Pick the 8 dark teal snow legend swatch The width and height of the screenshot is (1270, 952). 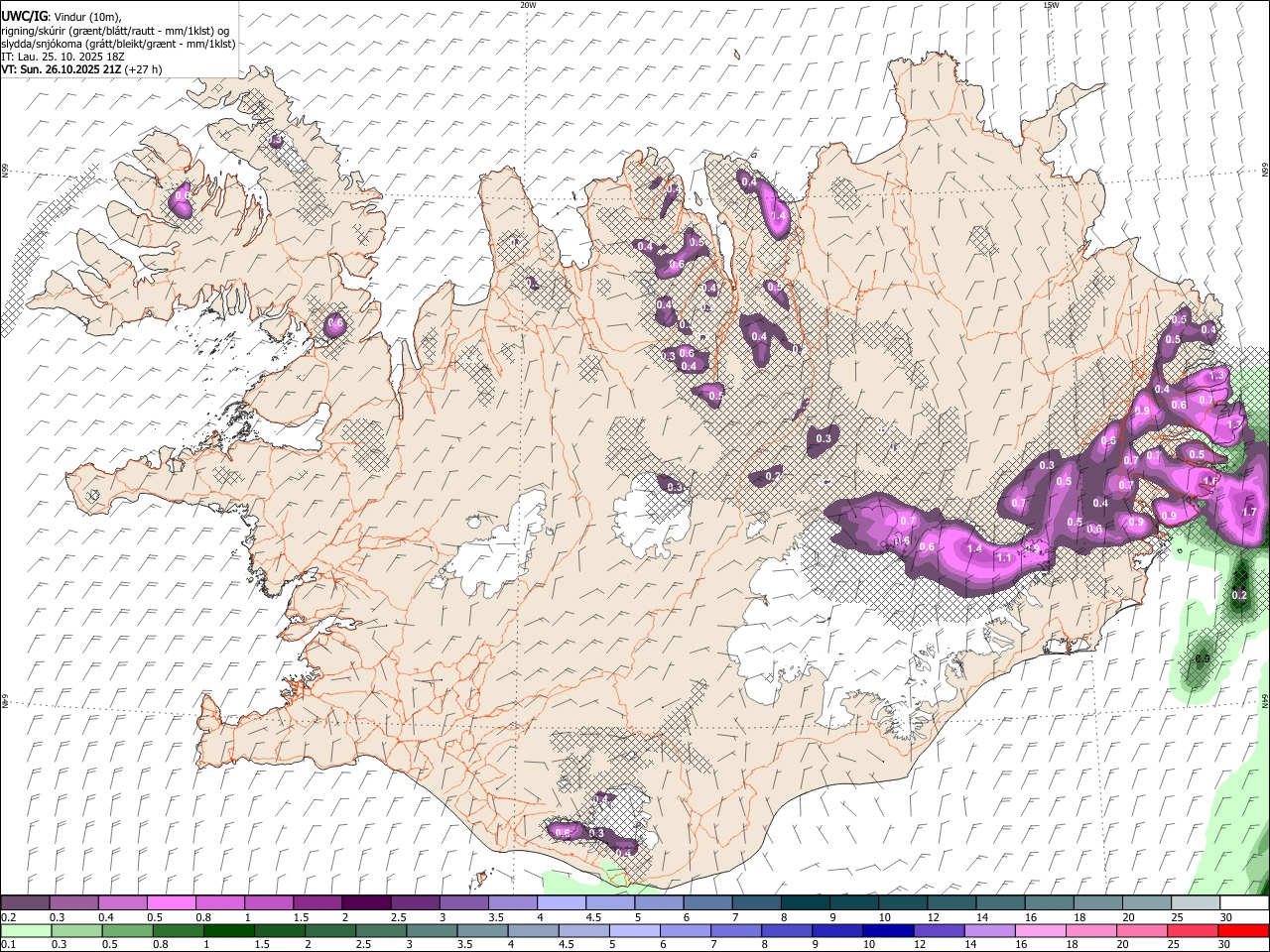point(807,902)
